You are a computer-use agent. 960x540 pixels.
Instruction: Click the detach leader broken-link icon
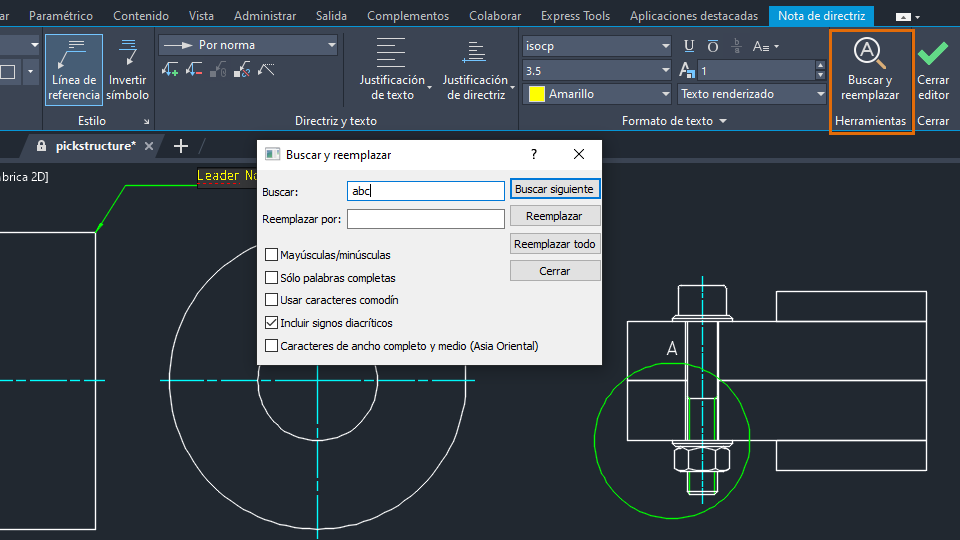[x=242, y=70]
